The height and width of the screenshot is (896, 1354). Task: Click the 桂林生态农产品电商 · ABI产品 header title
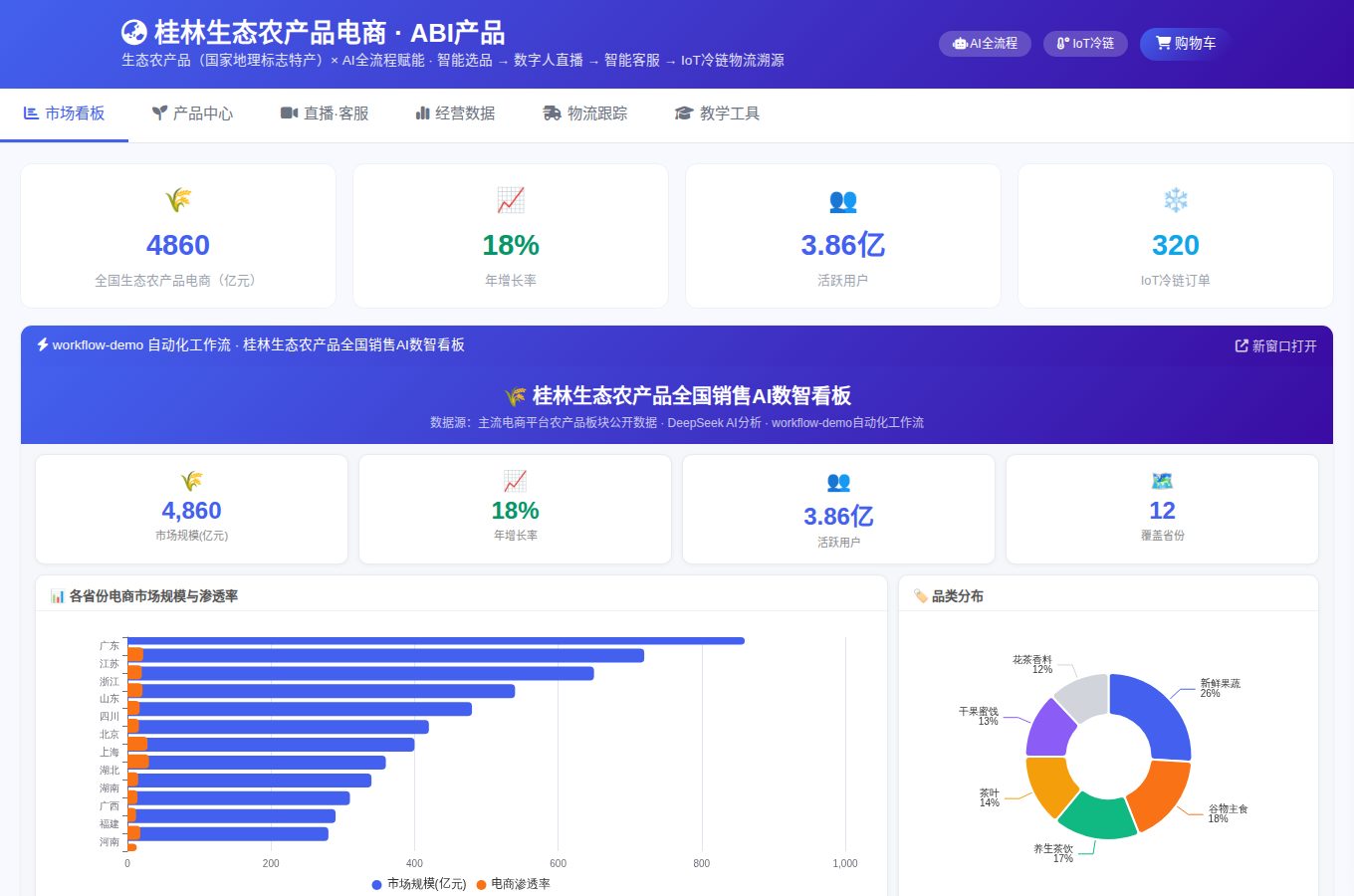(x=330, y=33)
